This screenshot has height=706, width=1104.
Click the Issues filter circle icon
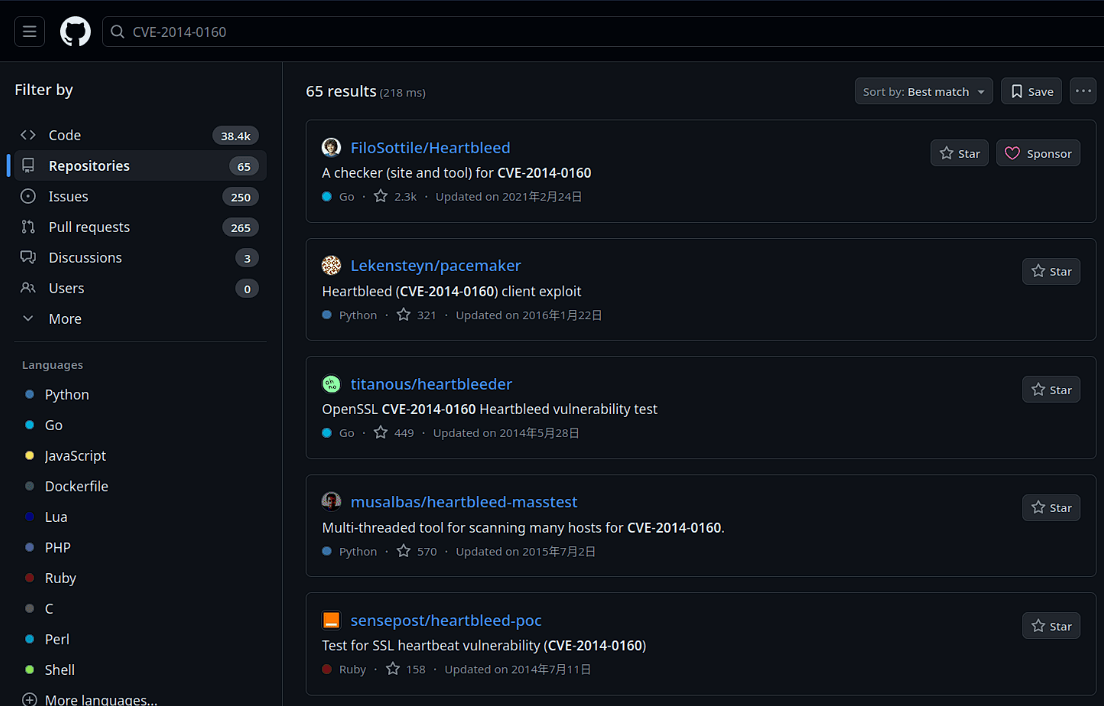click(x=28, y=196)
